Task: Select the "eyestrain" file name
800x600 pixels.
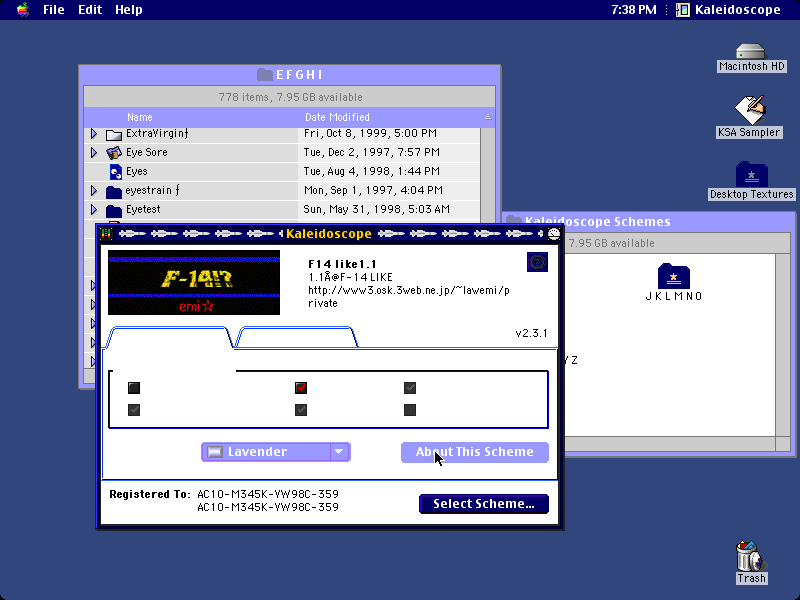Action: (153, 191)
